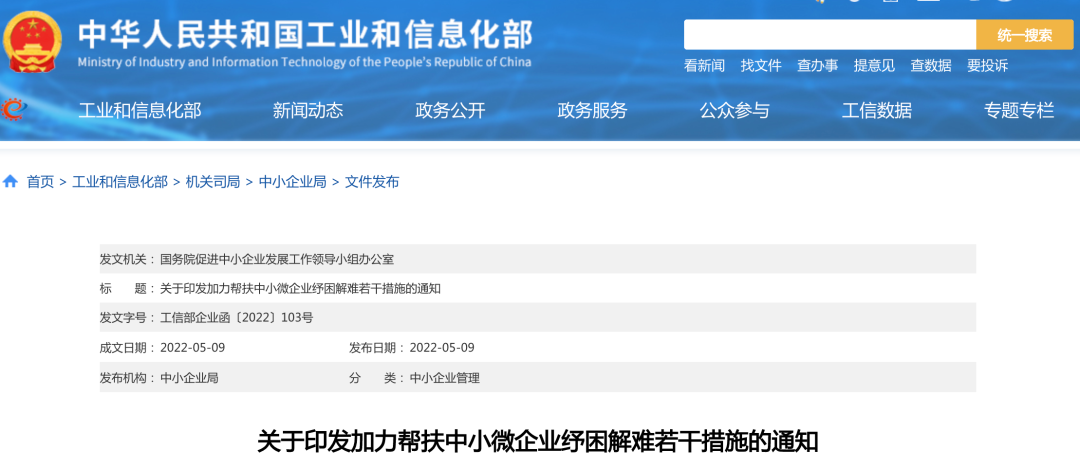This screenshot has height=468, width=1080.
Task: Click the 统一搜索 search button
Action: pyautogui.click(x=1025, y=35)
